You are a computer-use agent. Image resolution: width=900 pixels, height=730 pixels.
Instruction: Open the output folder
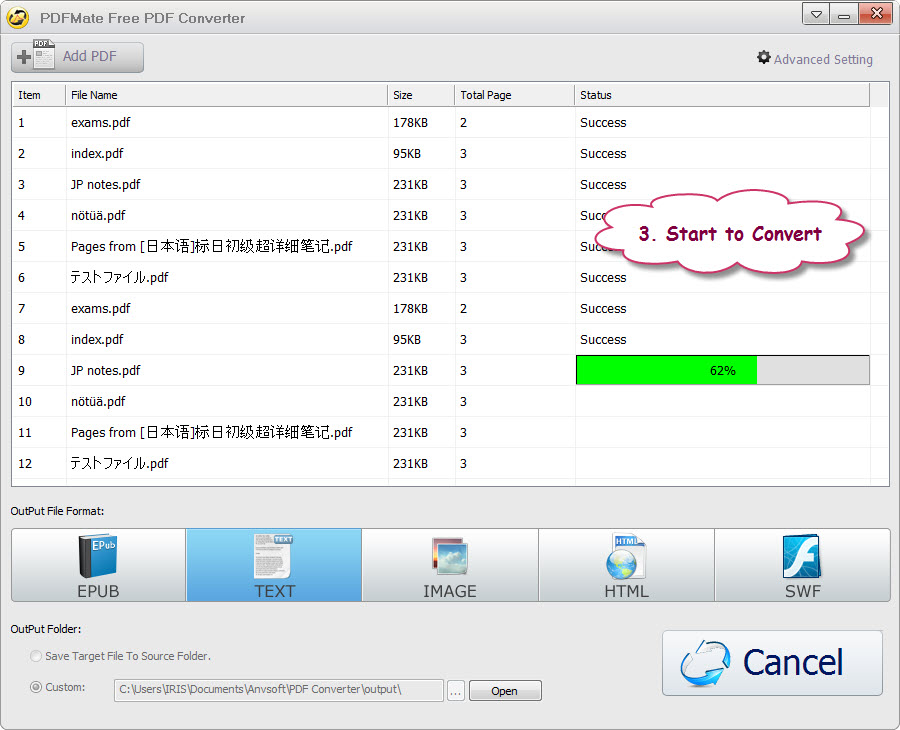point(505,690)
